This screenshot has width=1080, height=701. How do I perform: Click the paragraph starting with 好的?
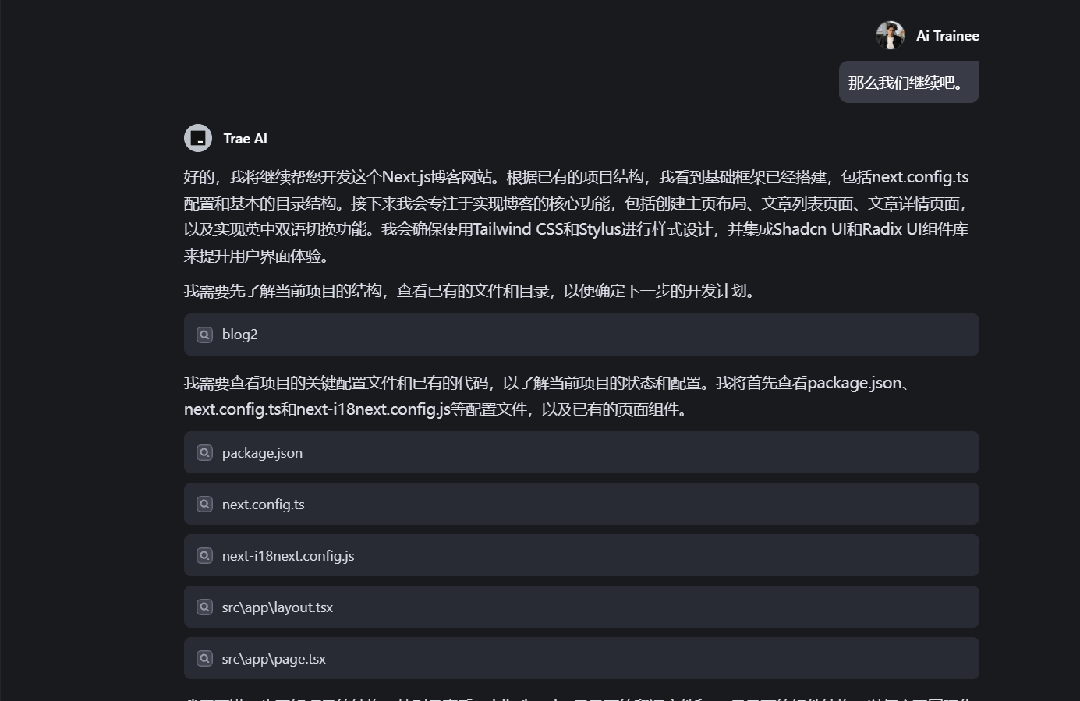click(576, 216)
